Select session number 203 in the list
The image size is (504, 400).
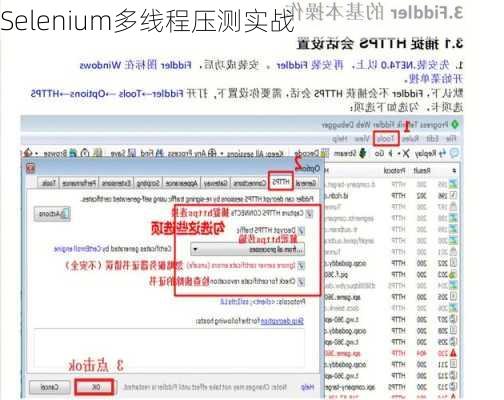click(392, 275)
